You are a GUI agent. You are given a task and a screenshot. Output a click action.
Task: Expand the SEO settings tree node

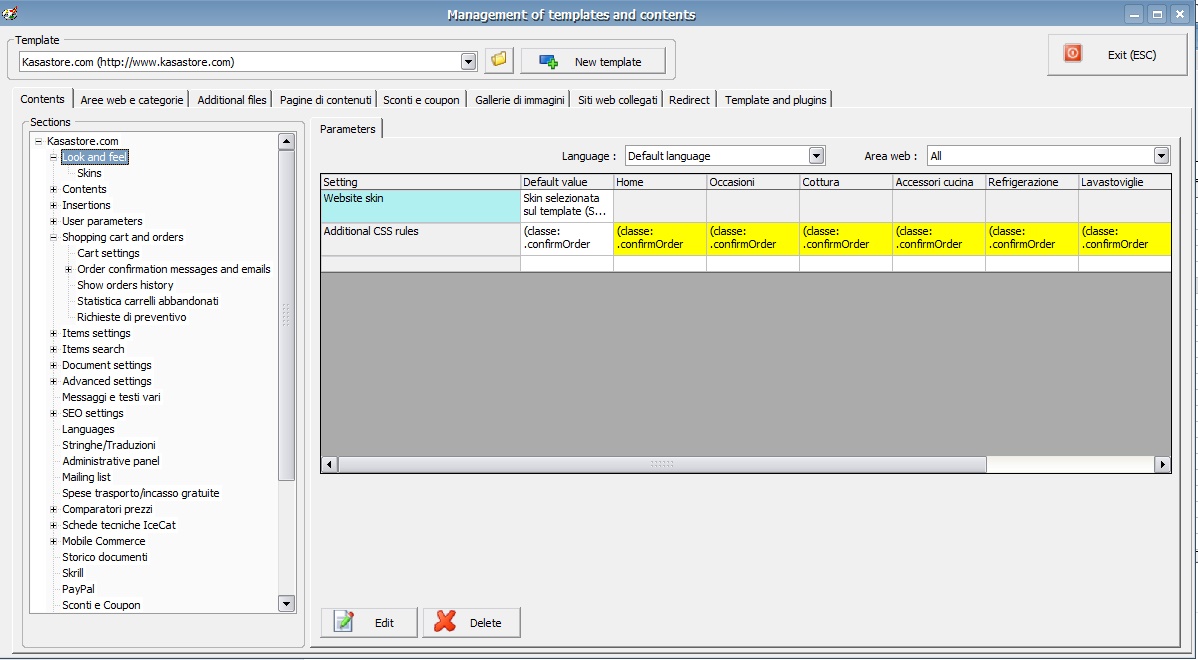[x=54, y=413]
